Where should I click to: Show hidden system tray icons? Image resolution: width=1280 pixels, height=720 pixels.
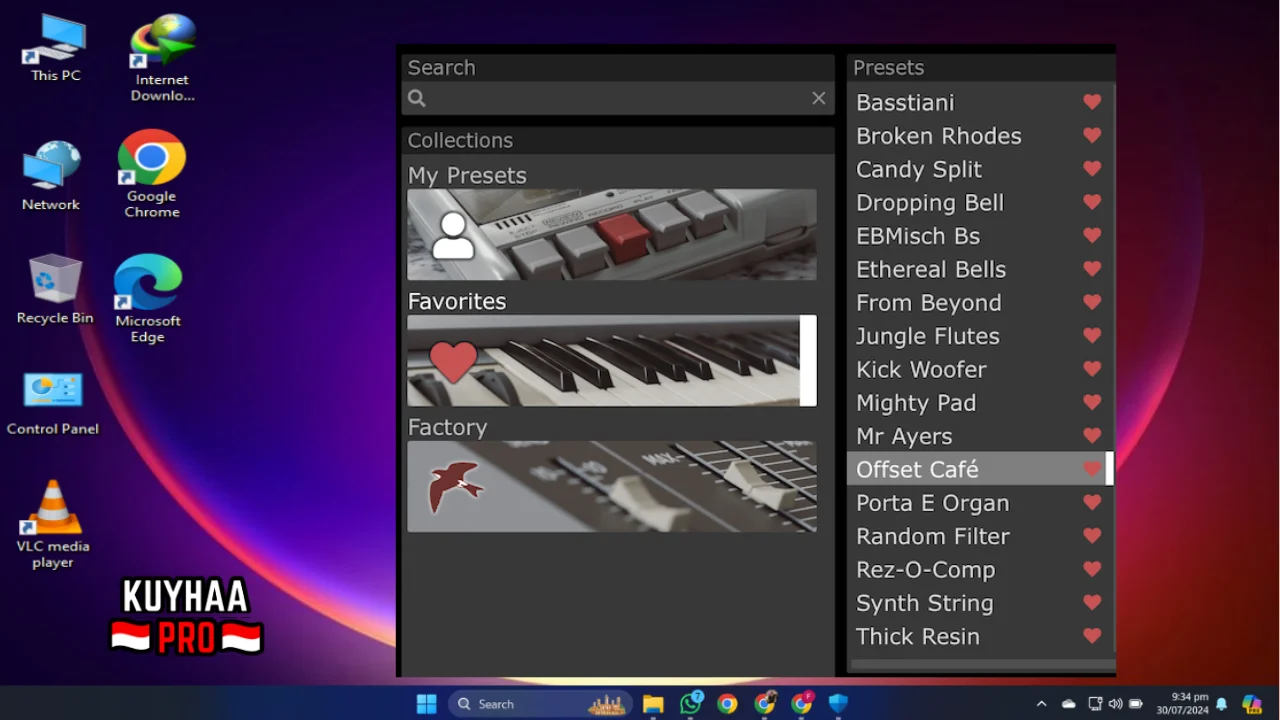(x=1041, y=704)
